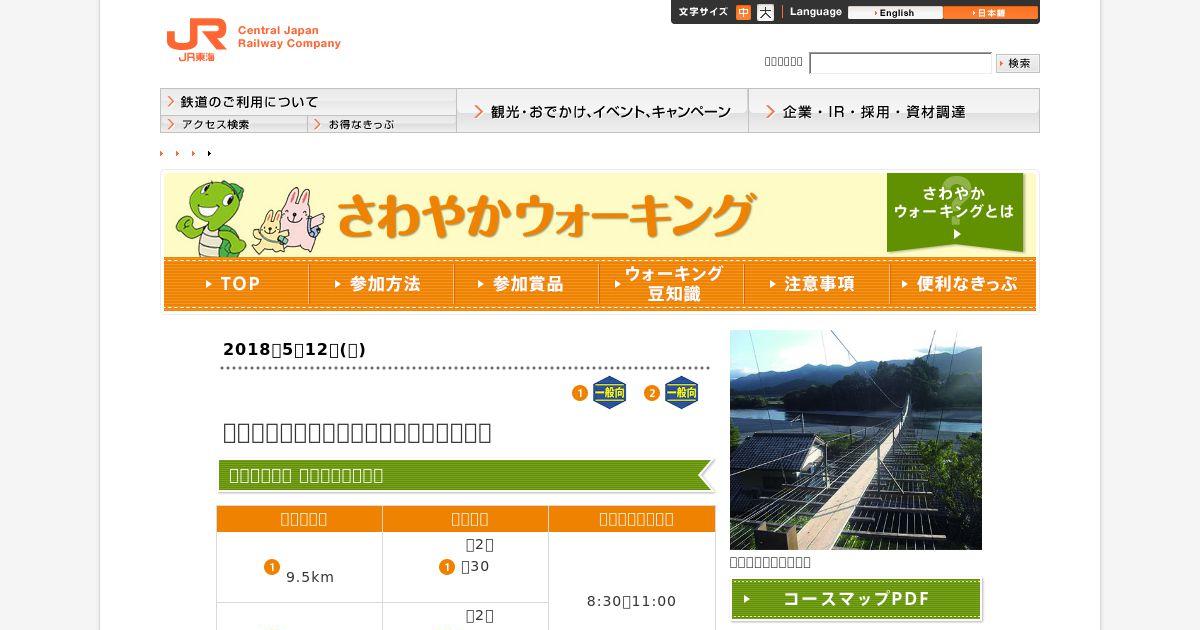Click the 8:30〜11:00 reception time cell

coord(632,601)
